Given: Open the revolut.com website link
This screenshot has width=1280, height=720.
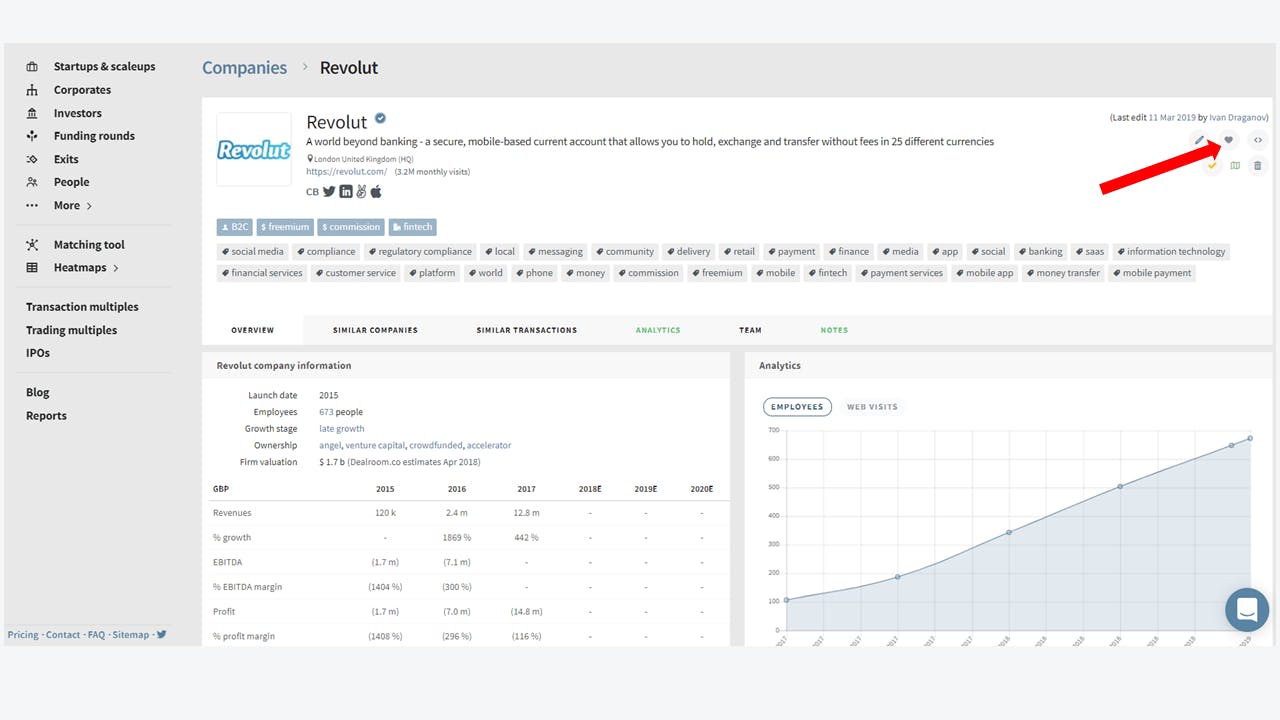Looking at the screenshot, I should click(346, 171).
